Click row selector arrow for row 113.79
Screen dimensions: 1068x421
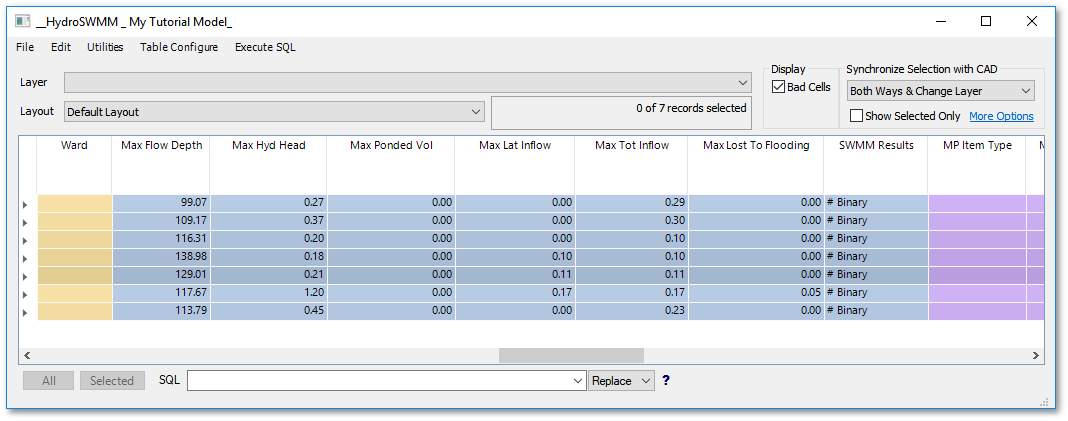(27, 311)
